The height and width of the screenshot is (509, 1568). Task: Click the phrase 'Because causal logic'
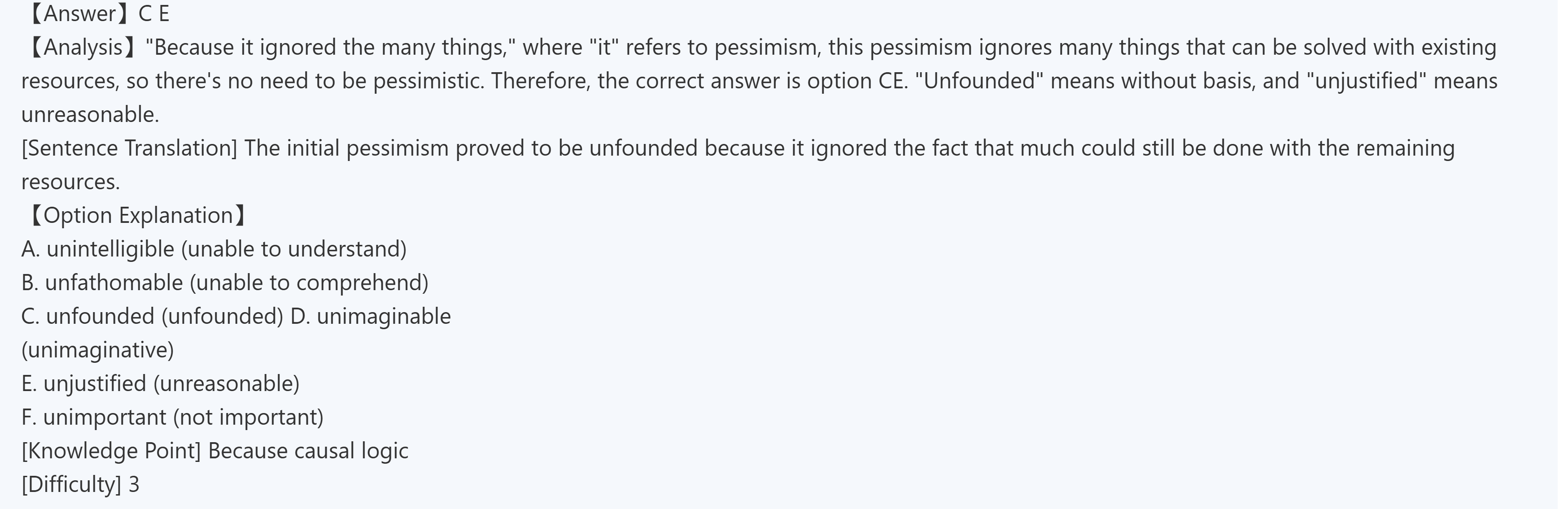point(308,451)
